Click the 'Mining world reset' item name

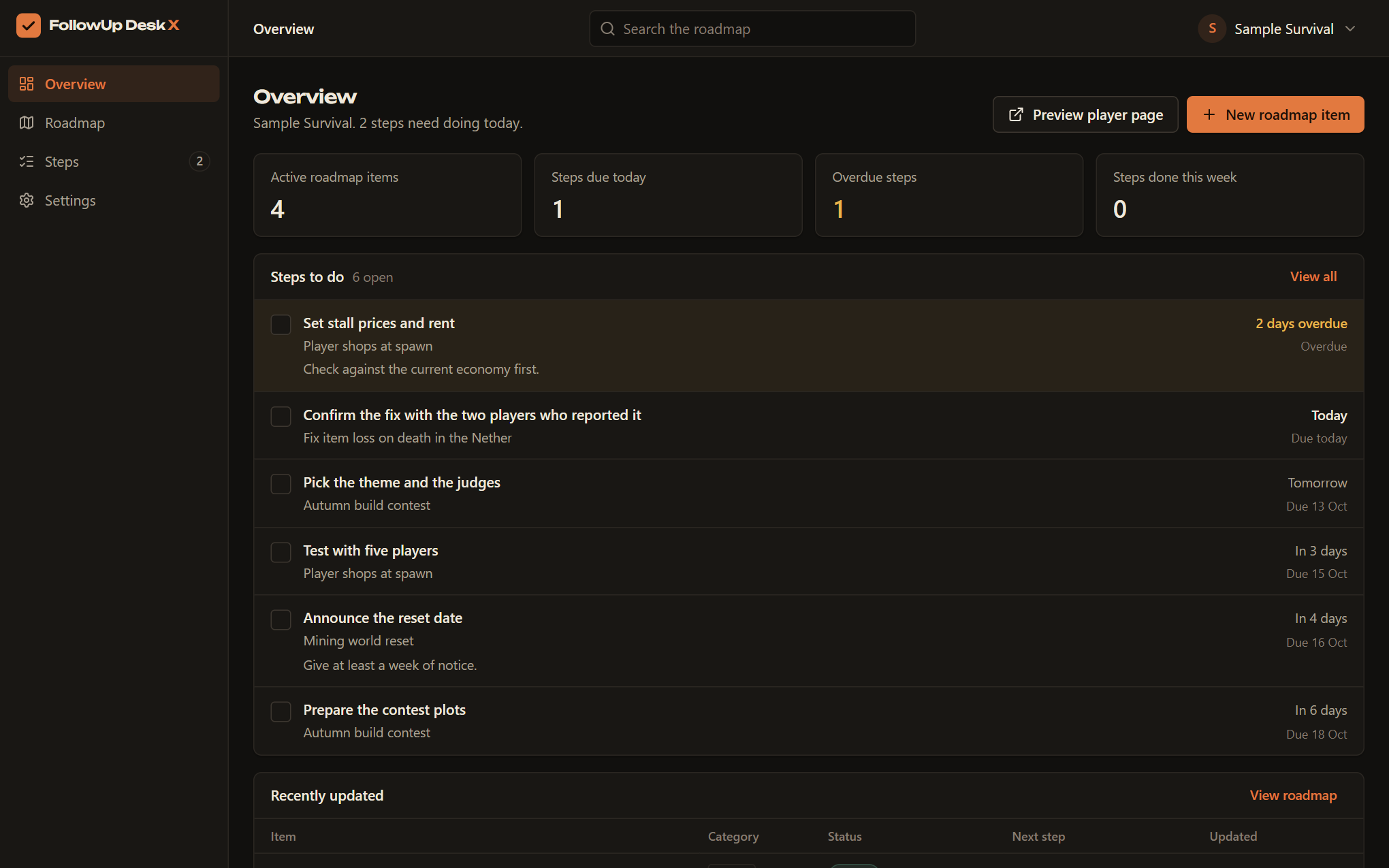(358, 641)
